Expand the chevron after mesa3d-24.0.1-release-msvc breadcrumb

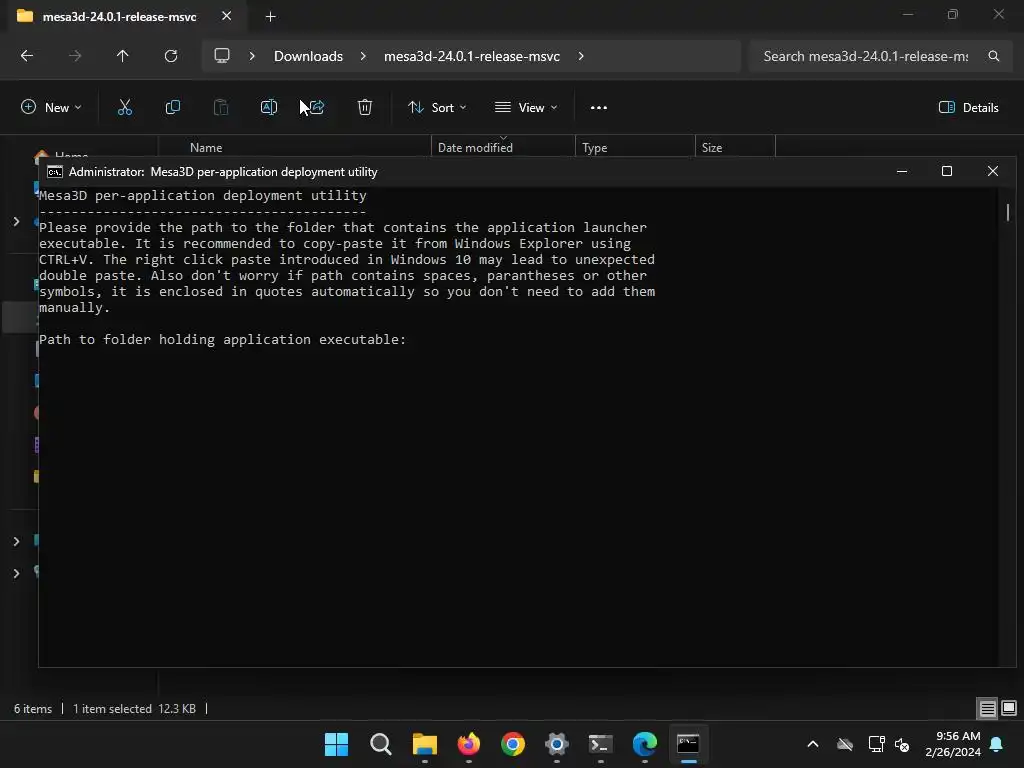point(581,56)
